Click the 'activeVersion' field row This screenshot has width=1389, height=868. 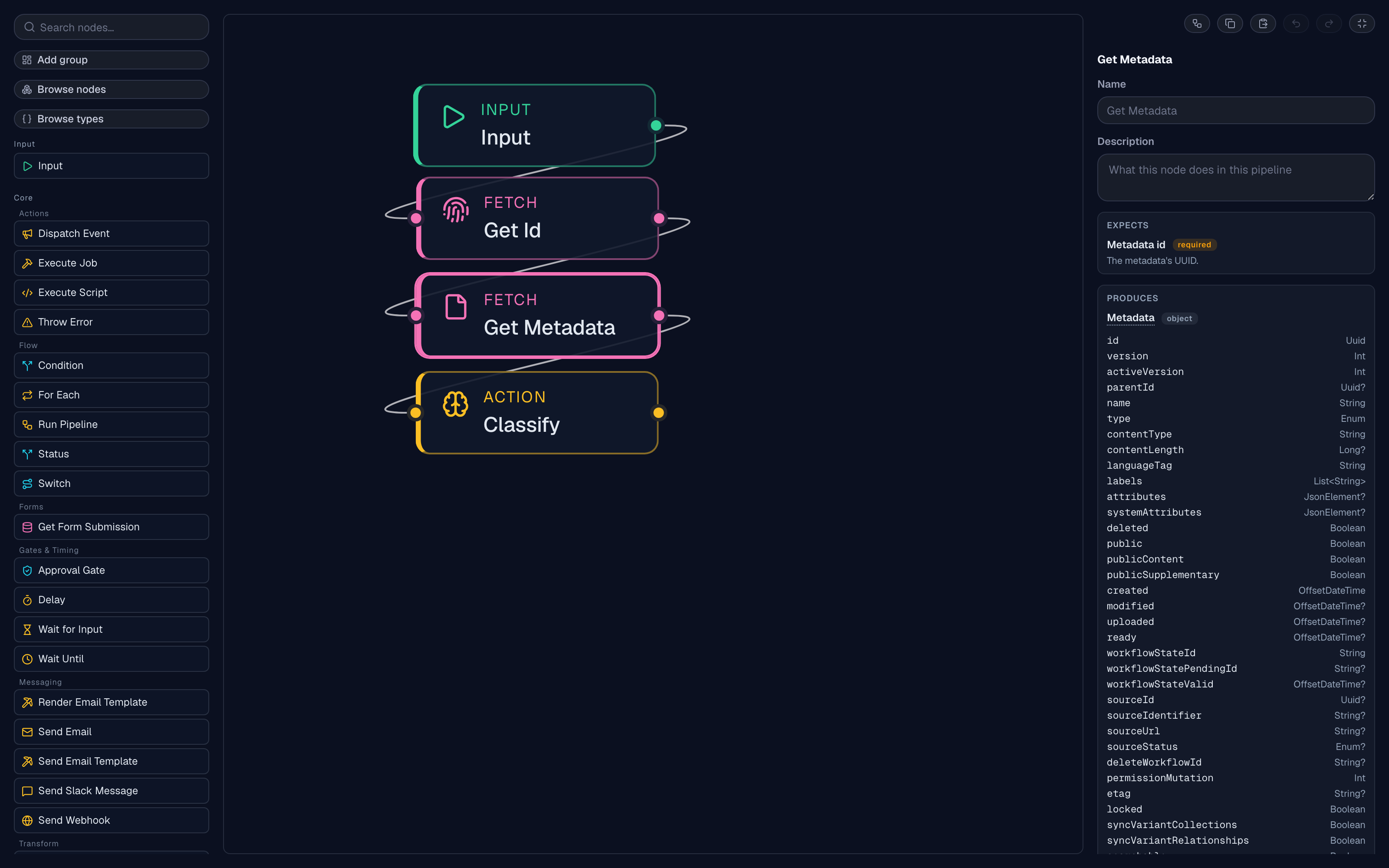[1236, 372]
